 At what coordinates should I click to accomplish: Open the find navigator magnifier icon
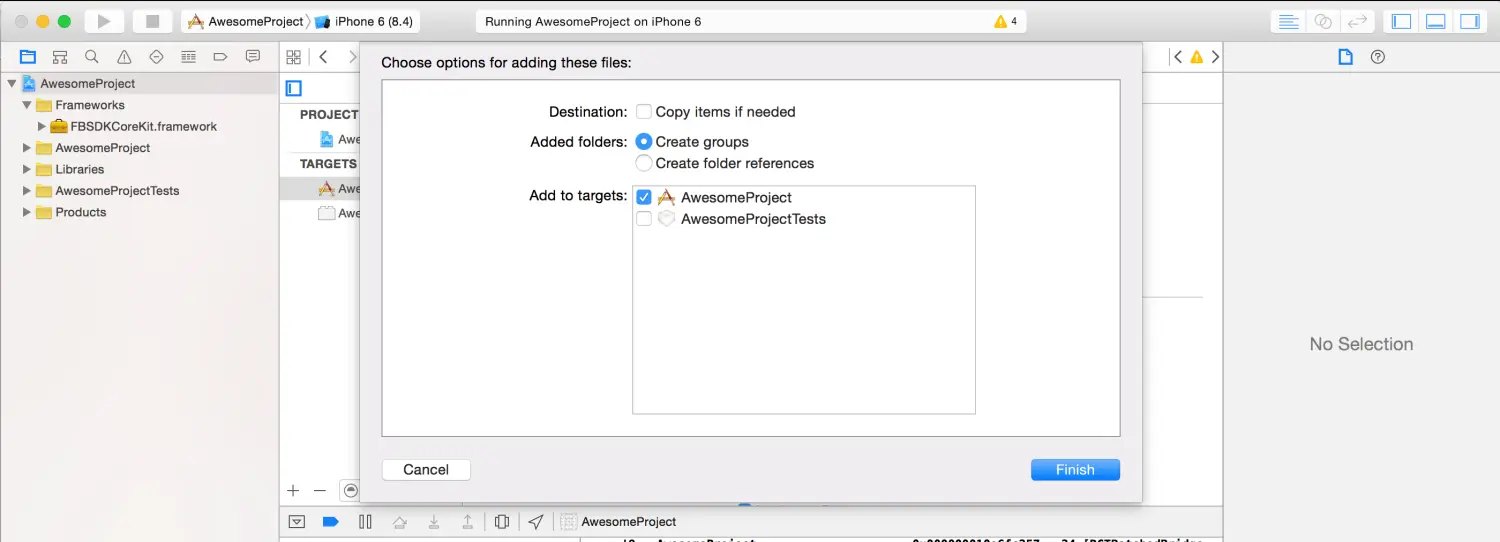coord(92,57)
